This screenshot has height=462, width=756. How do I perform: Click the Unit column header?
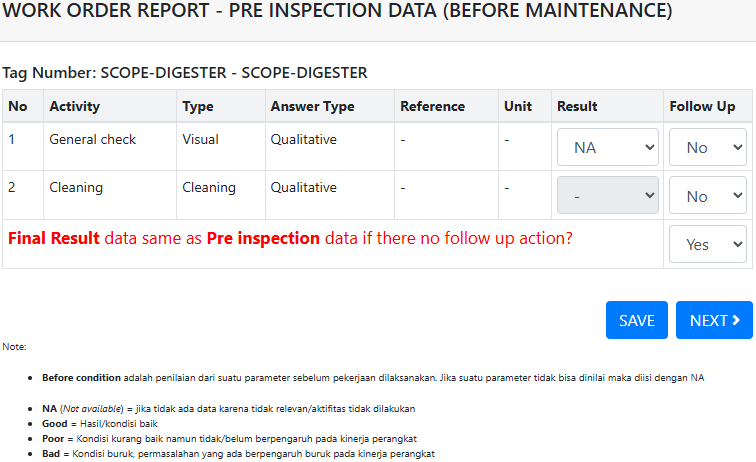pyautogui.click(x=518, y=106)
